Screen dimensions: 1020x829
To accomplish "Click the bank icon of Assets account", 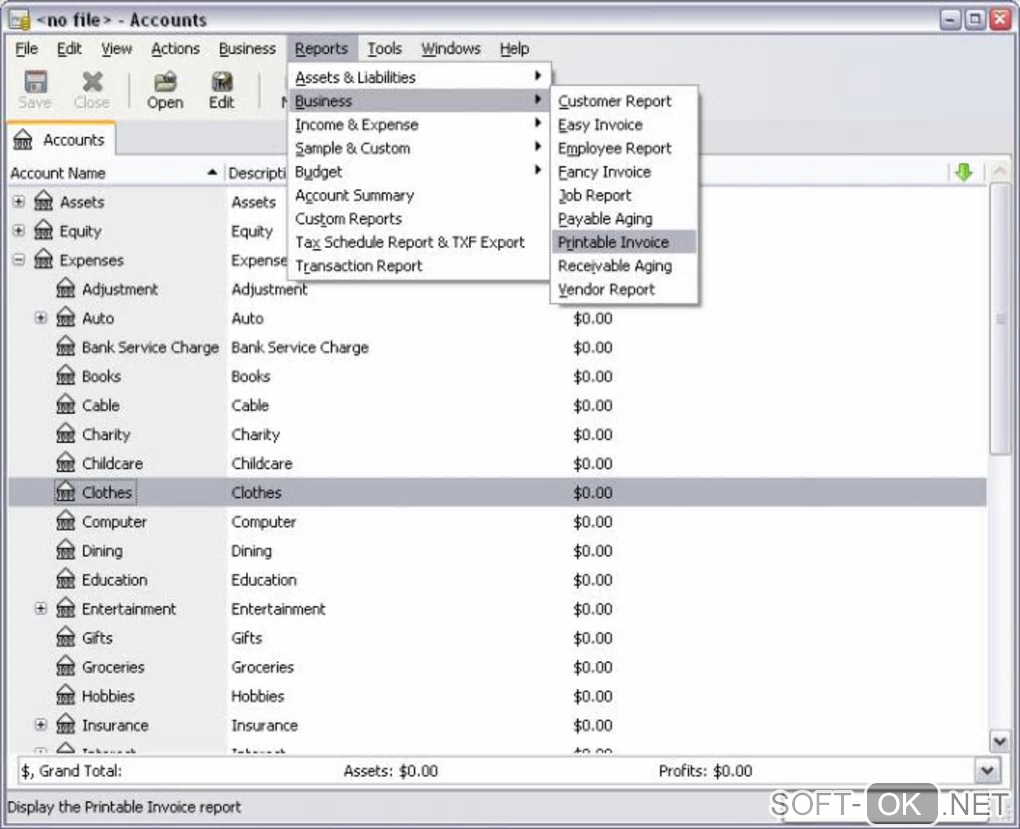I will 44,201.
